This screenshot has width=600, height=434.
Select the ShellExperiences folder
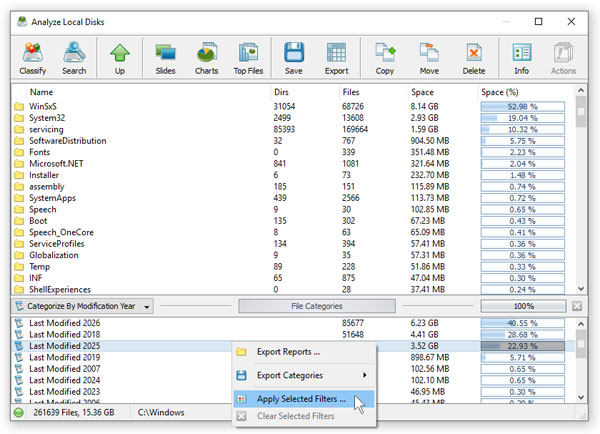[293, 290]
